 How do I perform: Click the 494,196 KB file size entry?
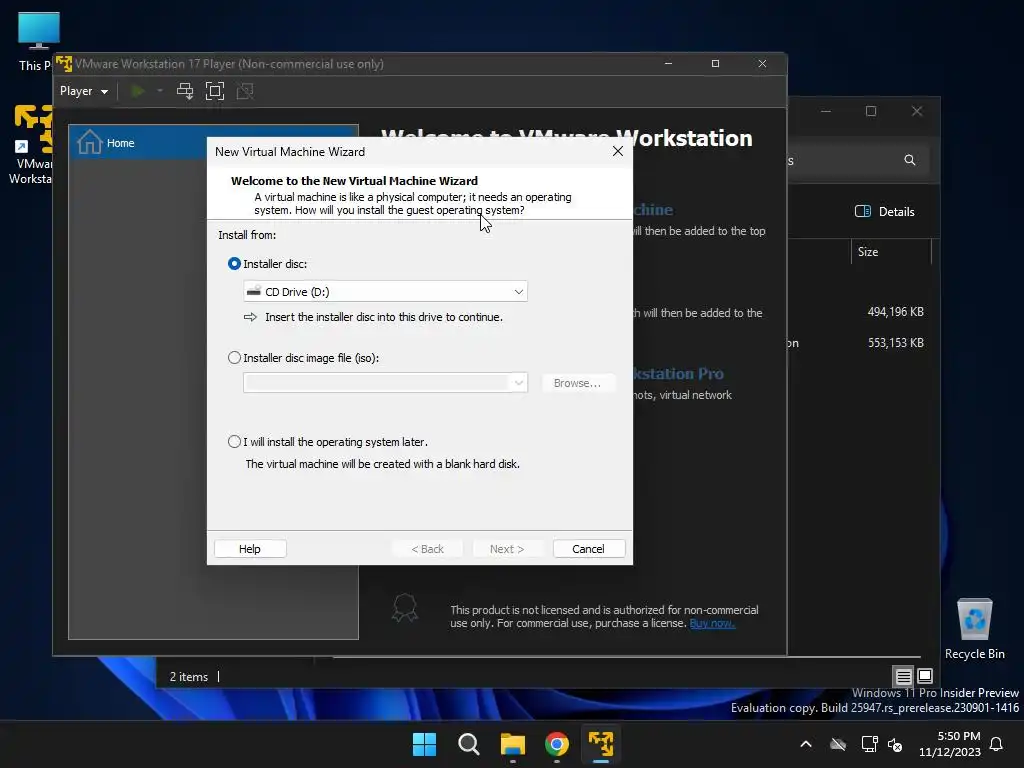(x=895, y=312)
